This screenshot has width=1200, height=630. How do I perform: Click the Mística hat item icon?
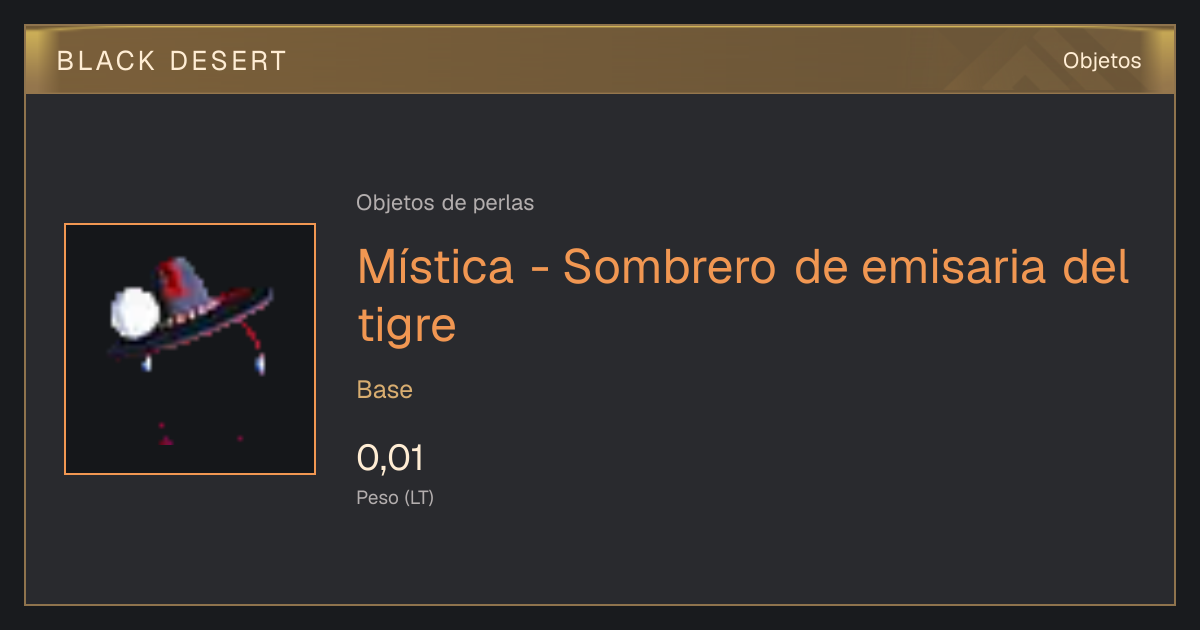(x=190, y=349)
